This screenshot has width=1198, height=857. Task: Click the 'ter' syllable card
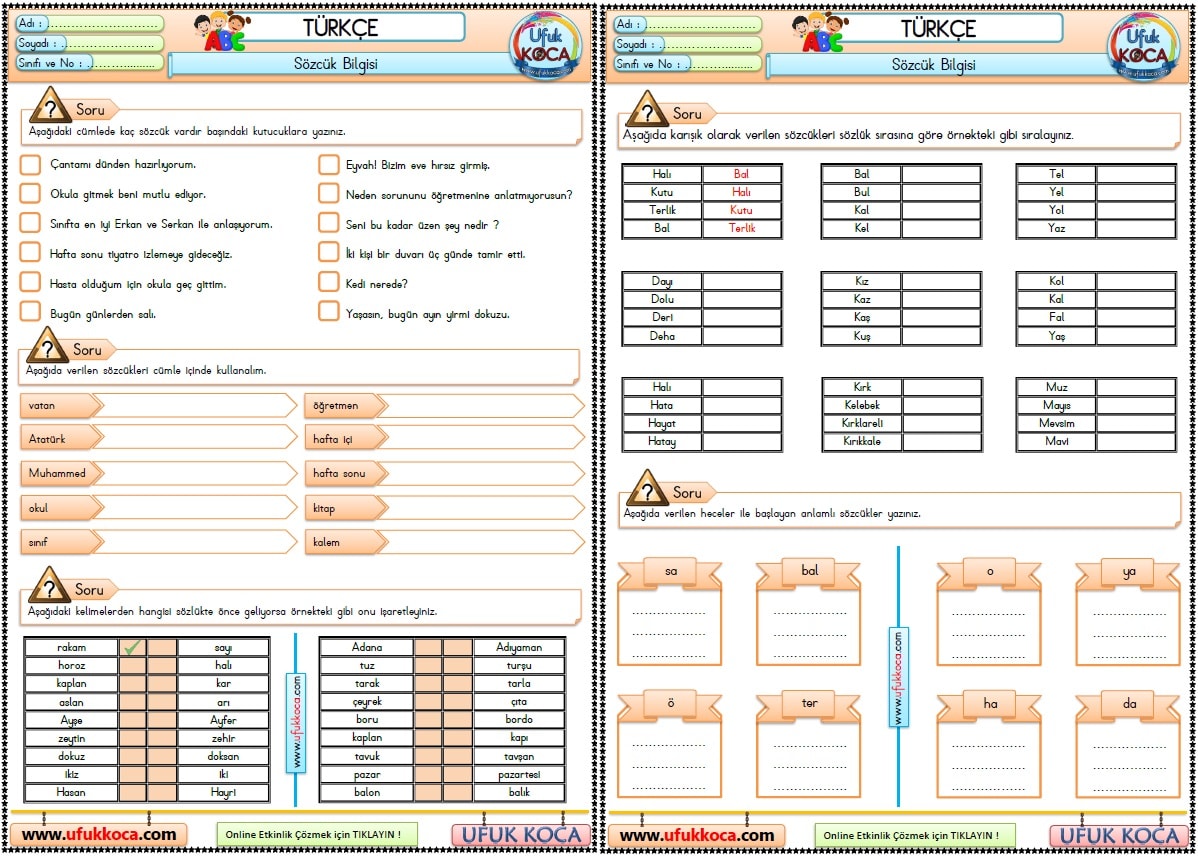point(808,744)
